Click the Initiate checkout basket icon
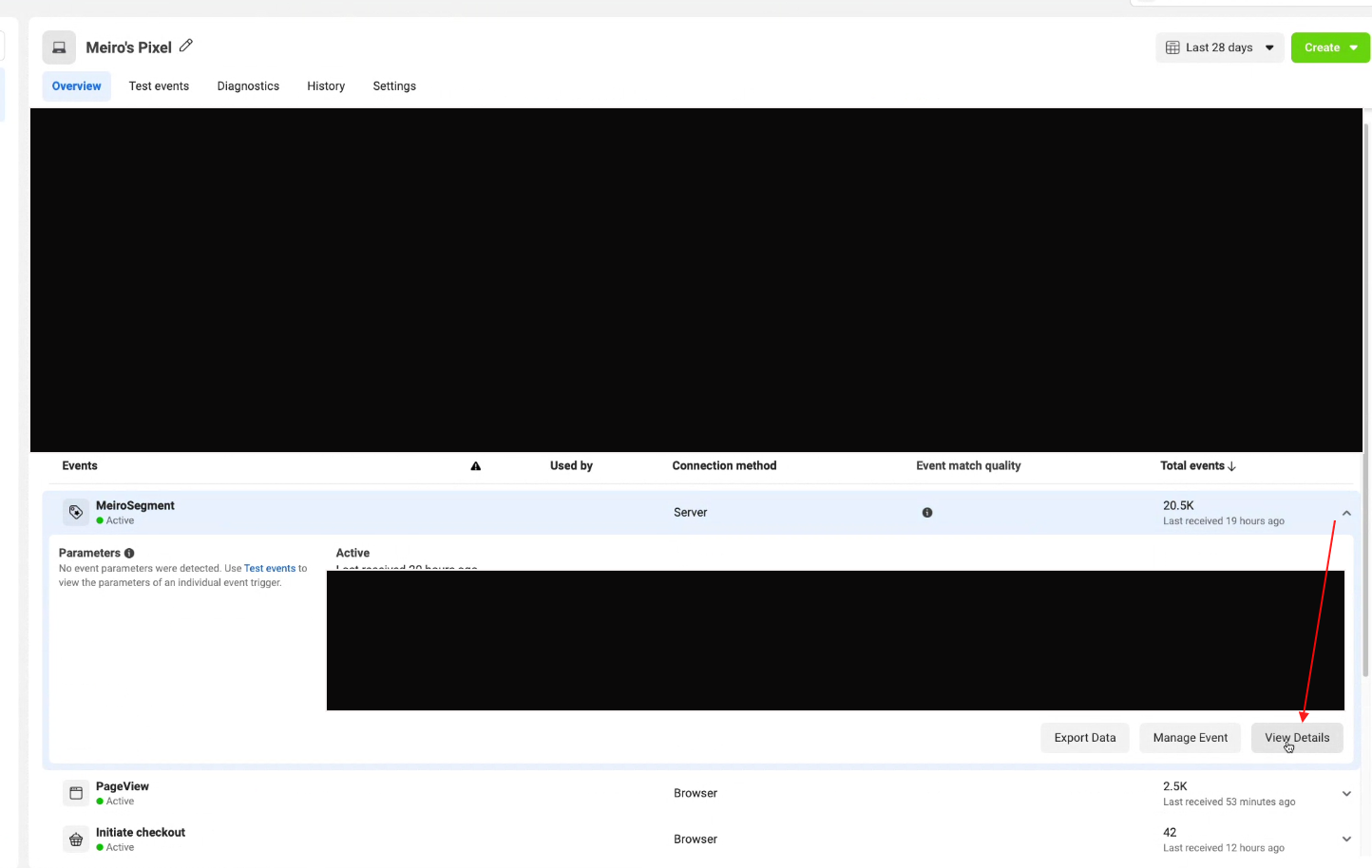The height and width of the screenshot is (868, 1372). point(76,840)
